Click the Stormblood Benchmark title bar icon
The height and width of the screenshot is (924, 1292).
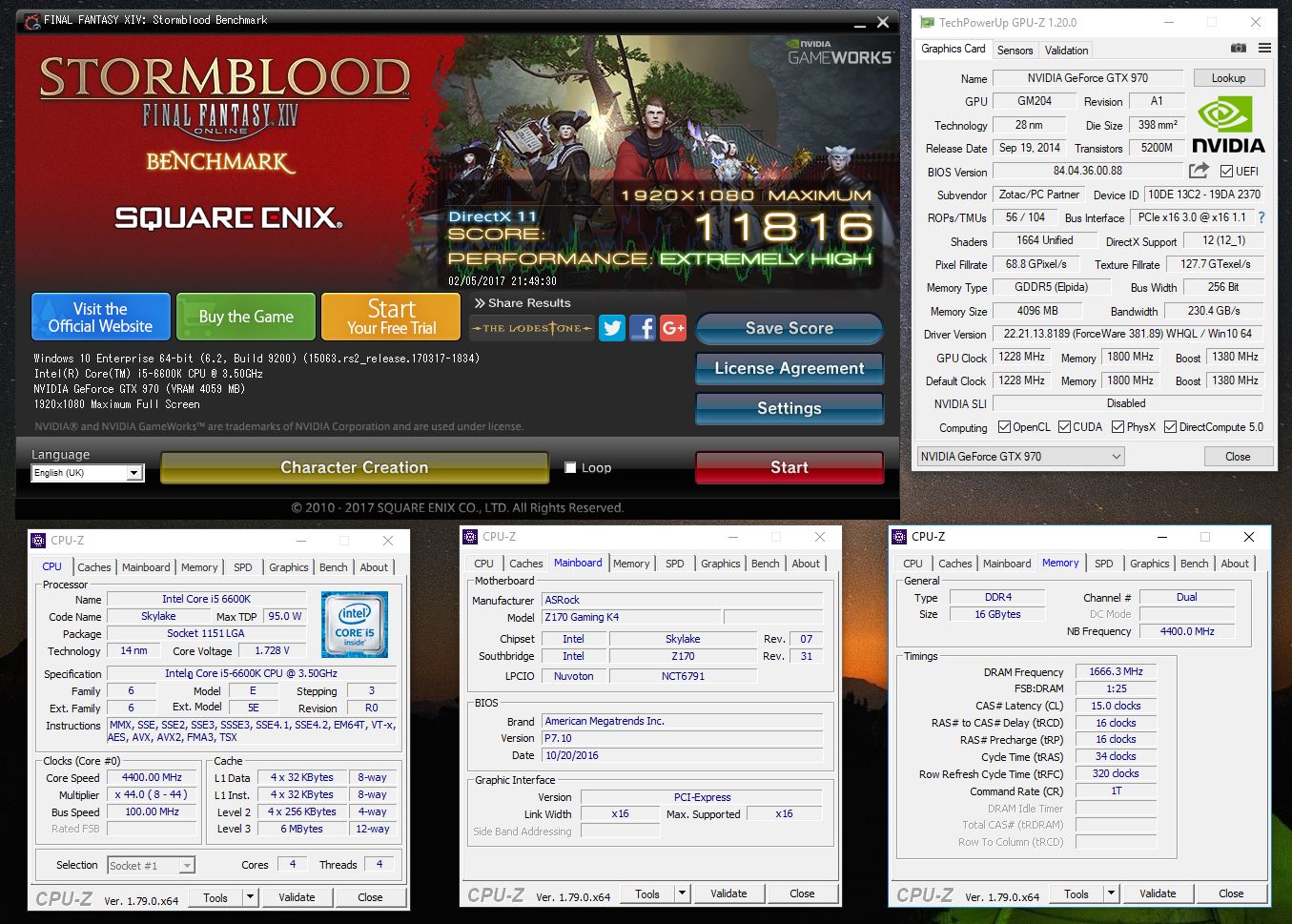[x=31, y=21]
